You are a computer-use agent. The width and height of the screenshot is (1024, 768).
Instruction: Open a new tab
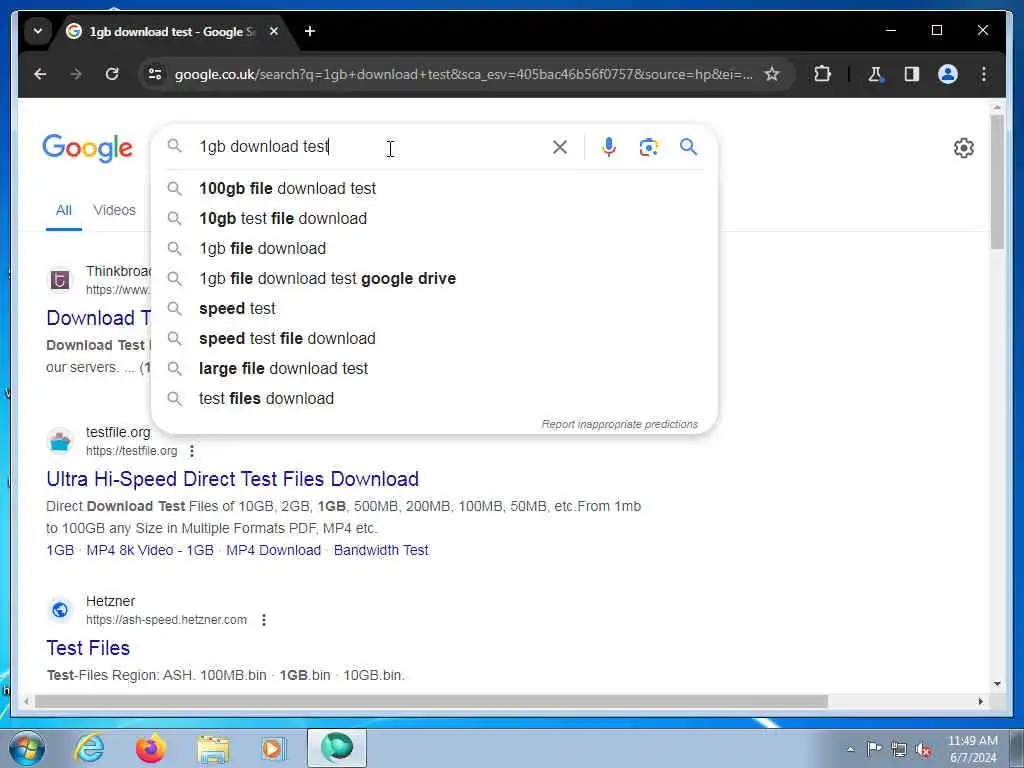point(310,31)
